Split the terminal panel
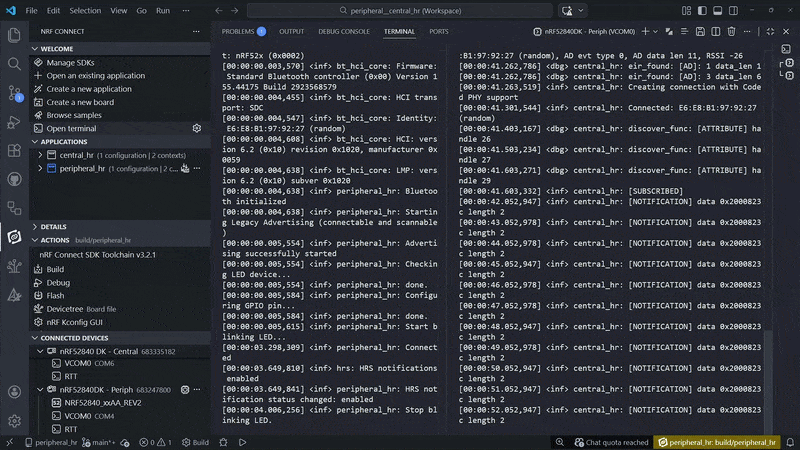This screenshot has height=450, width=800. click(x=716, y=32)
